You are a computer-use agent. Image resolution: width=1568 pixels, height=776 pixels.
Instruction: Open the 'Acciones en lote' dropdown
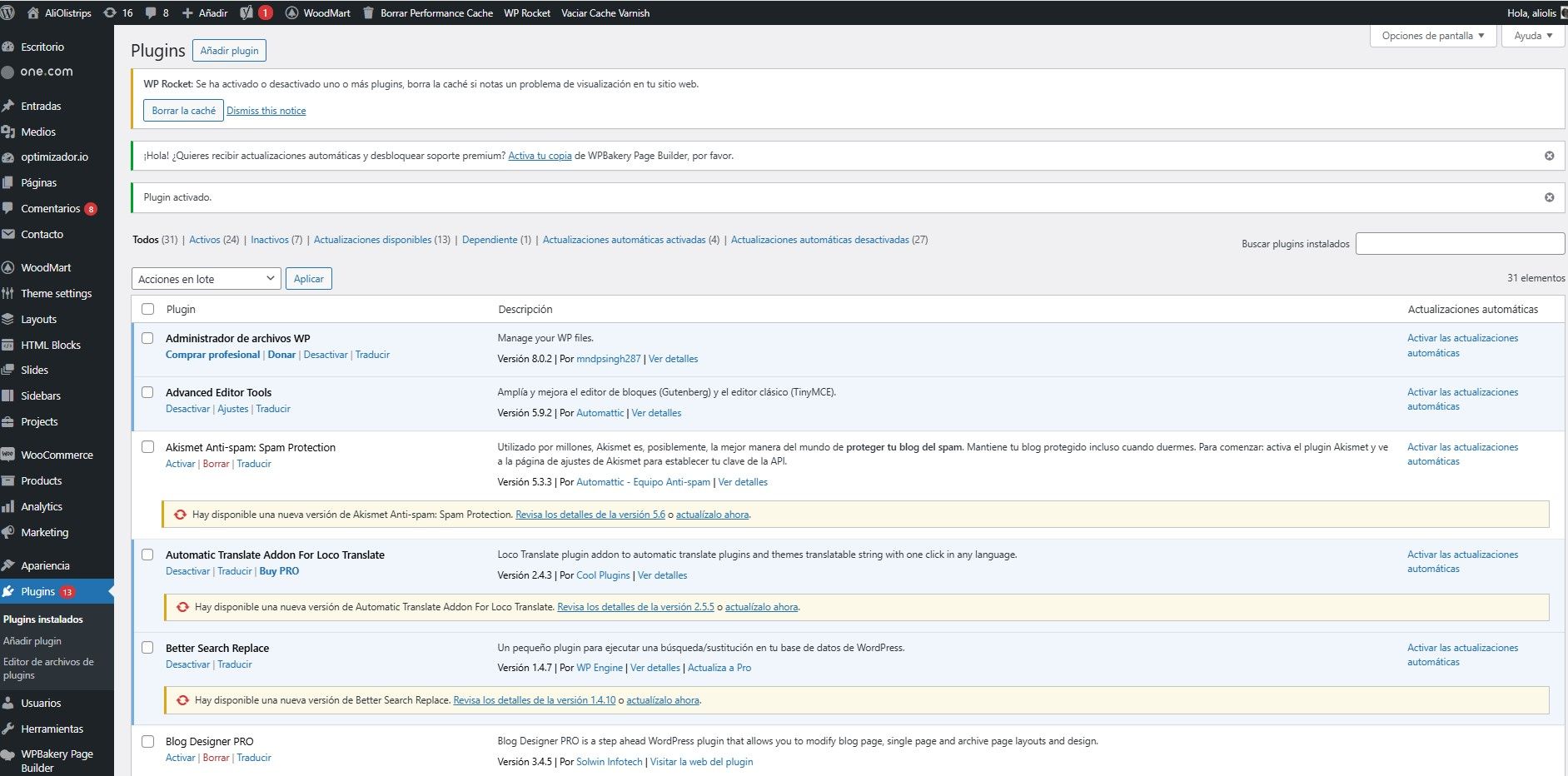pos(206,279)
